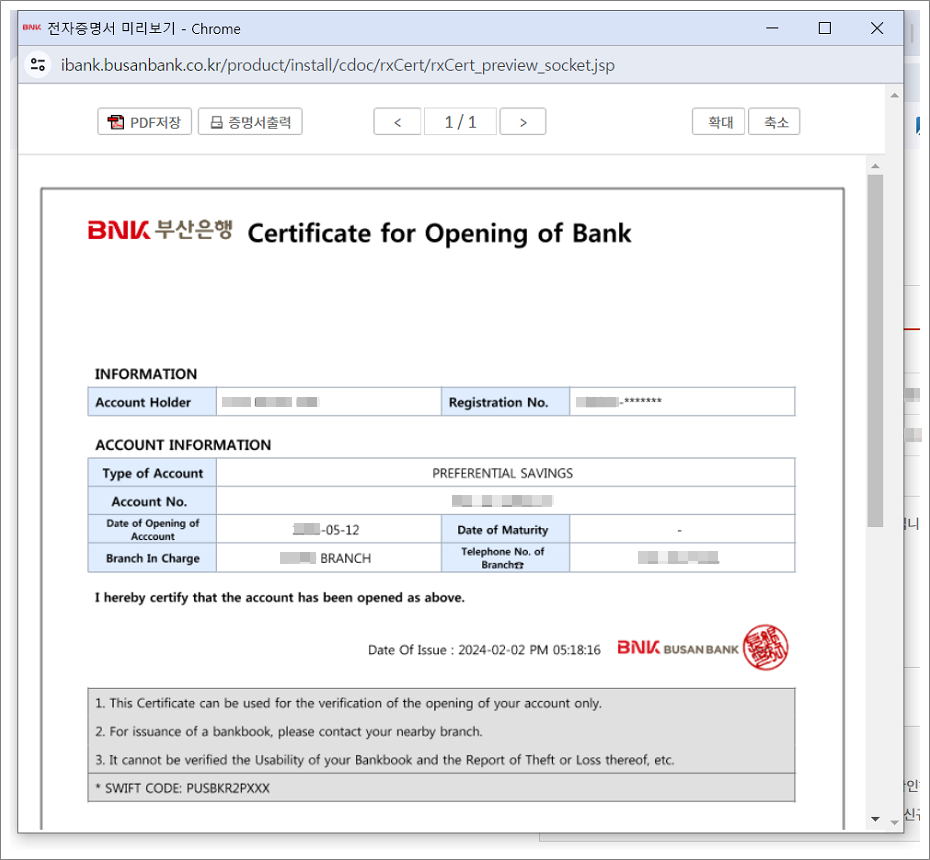Click the document viewer scrollbar thumb
The width and height of the screenshot is (930, 860).
[x=875, y=350]
